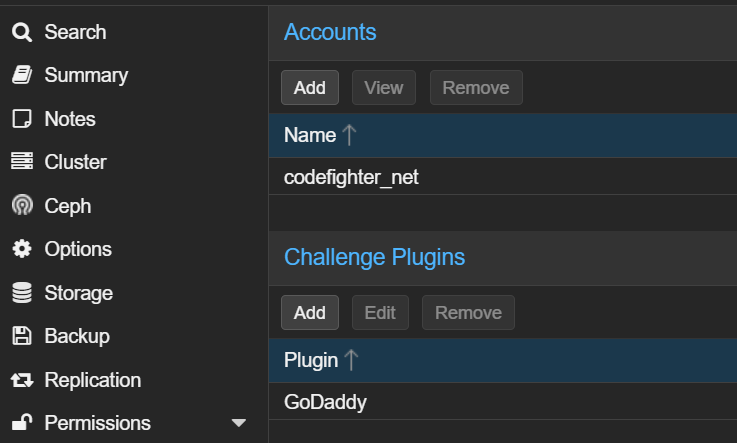
Task: Expand the Permissions submenu arrow
Action: [x=239, y=423]
